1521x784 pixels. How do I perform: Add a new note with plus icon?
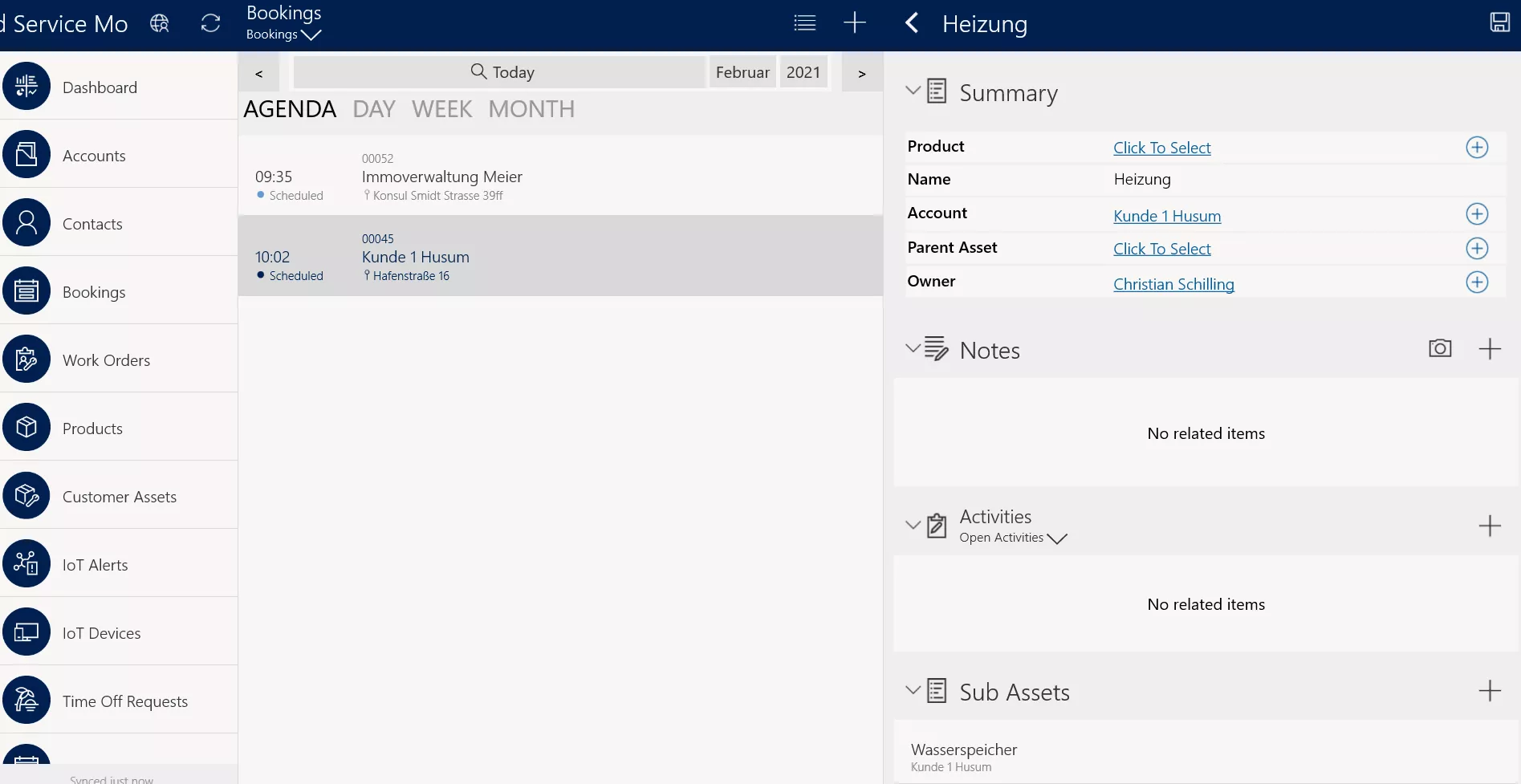click(1490, 349)
